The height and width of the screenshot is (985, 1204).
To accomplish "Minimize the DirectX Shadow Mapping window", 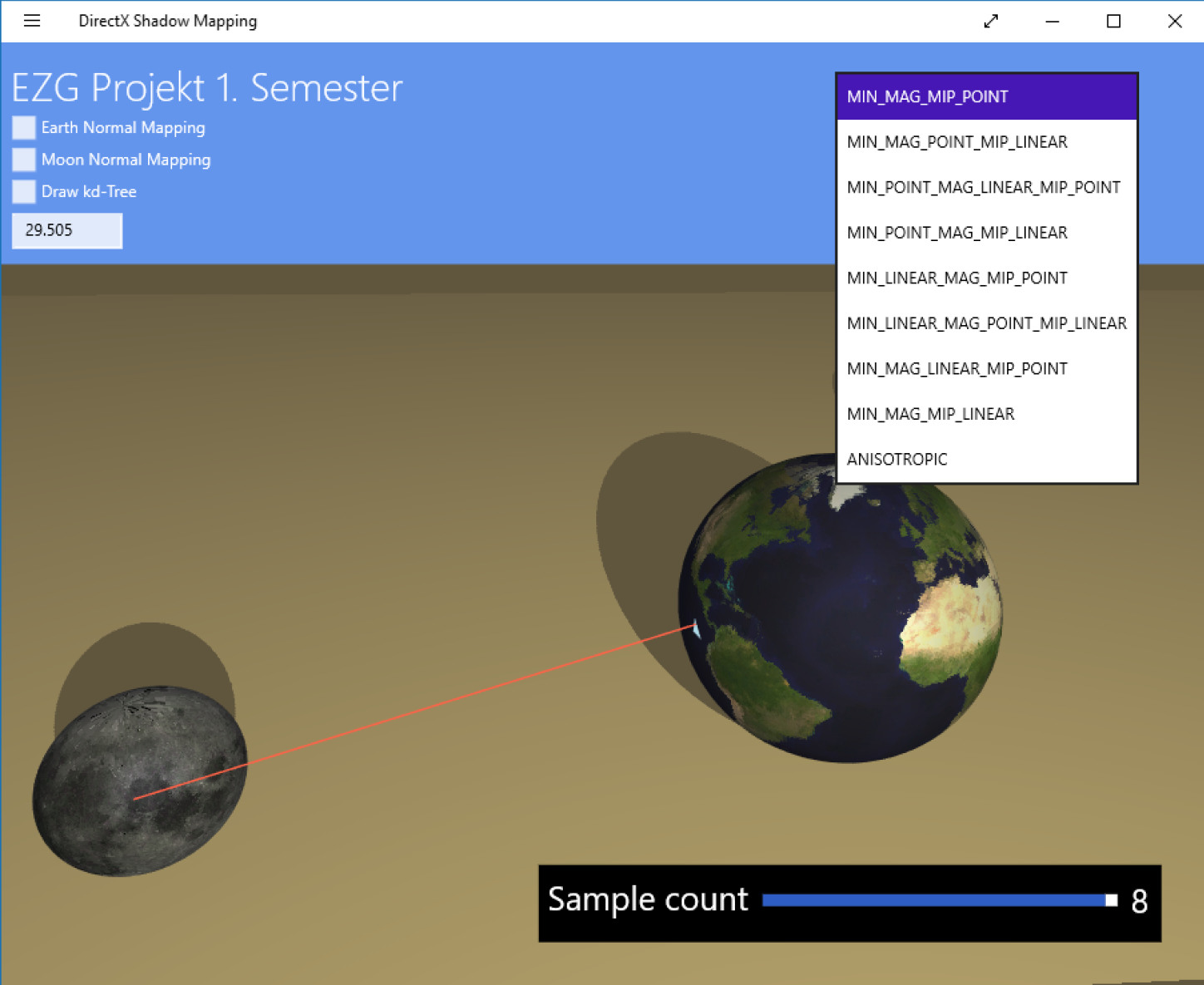I will pos(1052,21).
